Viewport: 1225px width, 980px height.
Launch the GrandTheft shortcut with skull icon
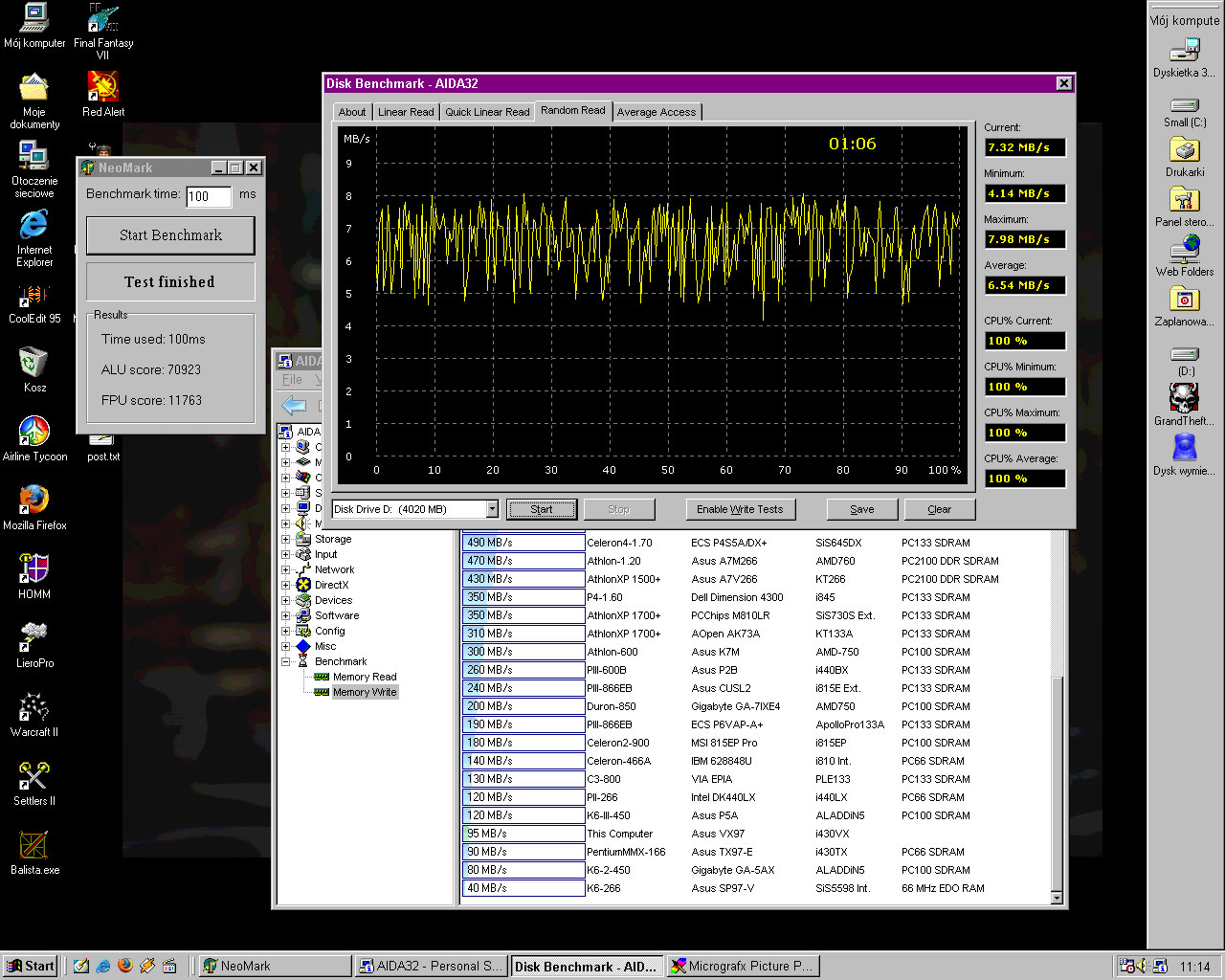tap(1185, 405)
